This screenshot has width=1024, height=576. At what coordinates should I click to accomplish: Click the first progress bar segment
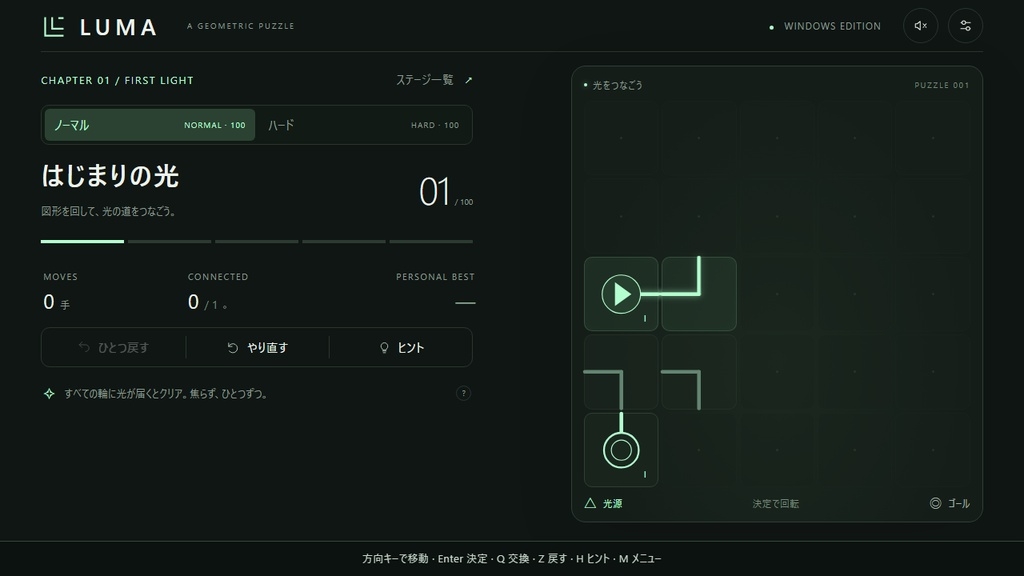point(82,241)
